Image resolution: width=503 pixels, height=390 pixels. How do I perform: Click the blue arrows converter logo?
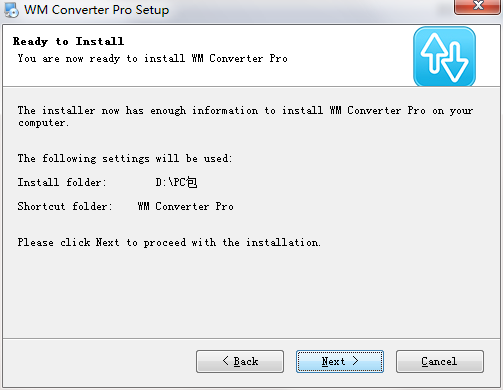444,57
